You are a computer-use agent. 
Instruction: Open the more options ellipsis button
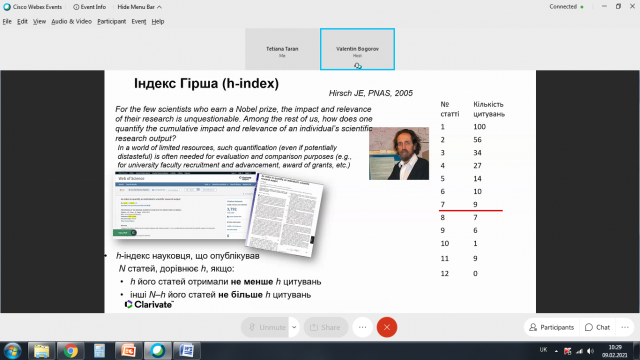[x=362, y=327]
